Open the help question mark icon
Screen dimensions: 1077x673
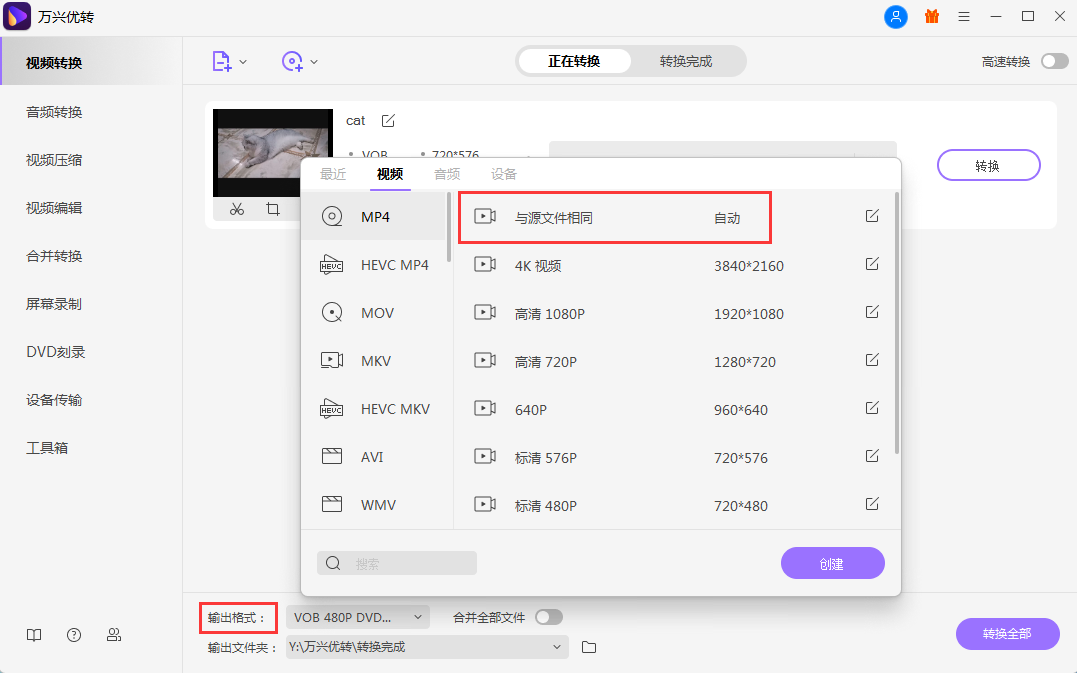click(74, 635)
